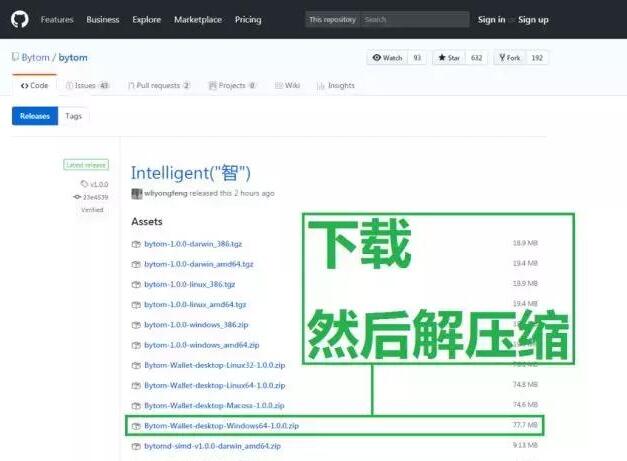This screenshot has height=461, width=627.
Task: Click package icon beside bytom-1.0.0-linux_386.tgz
Action: click(136, 284)
